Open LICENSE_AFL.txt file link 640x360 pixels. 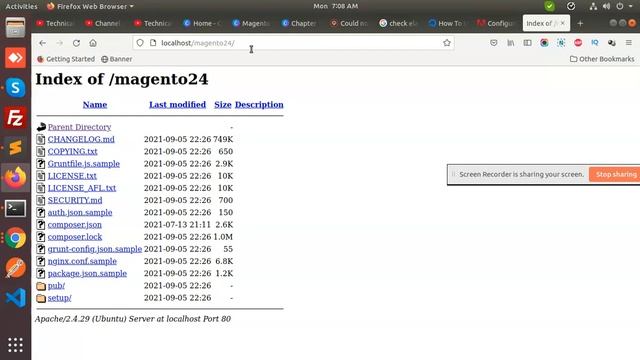pyautogui.click(x=82, y=188)
